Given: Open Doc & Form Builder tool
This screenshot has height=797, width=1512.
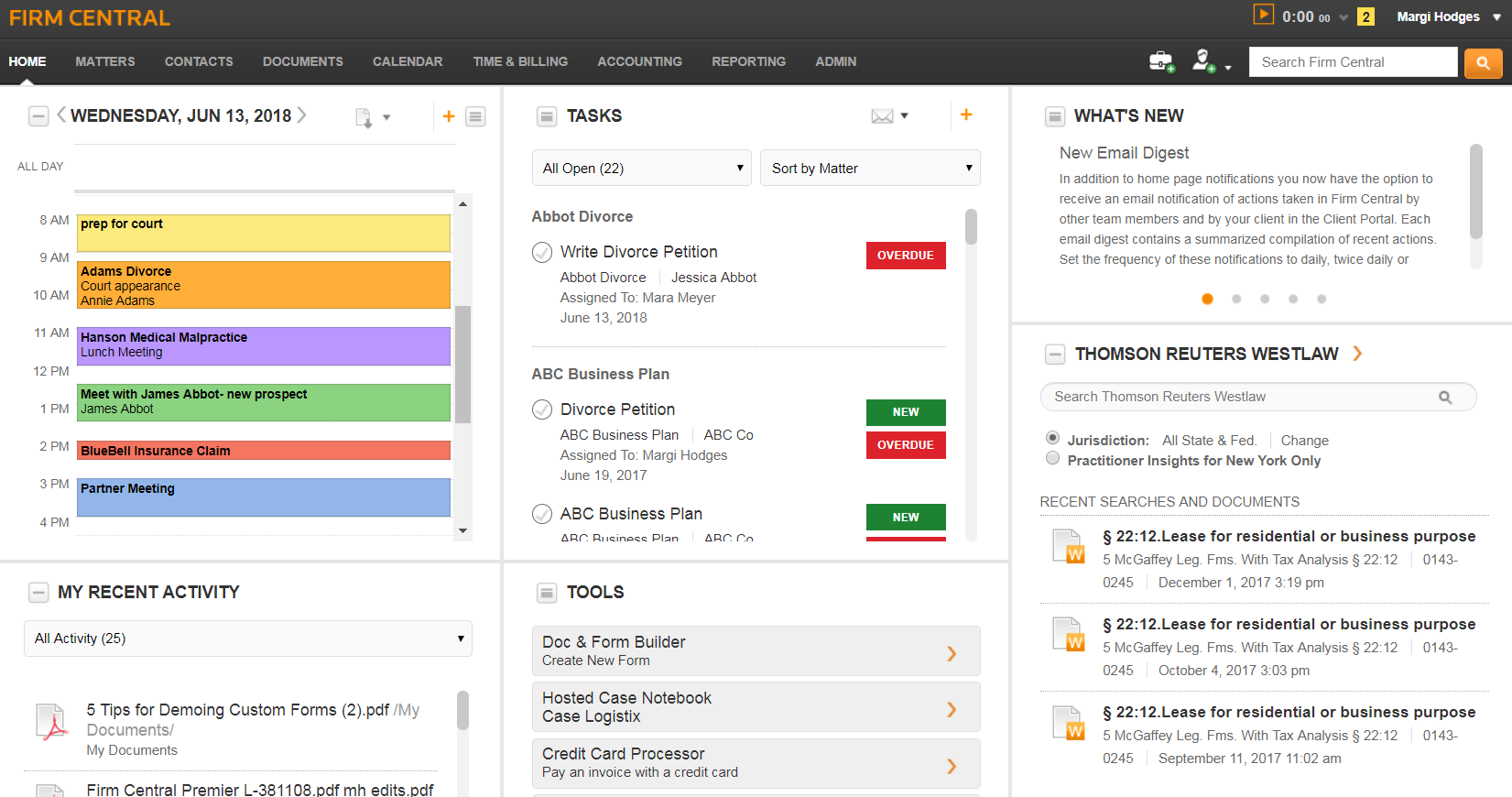Looking at the screenshot, I should pos(756,650).
